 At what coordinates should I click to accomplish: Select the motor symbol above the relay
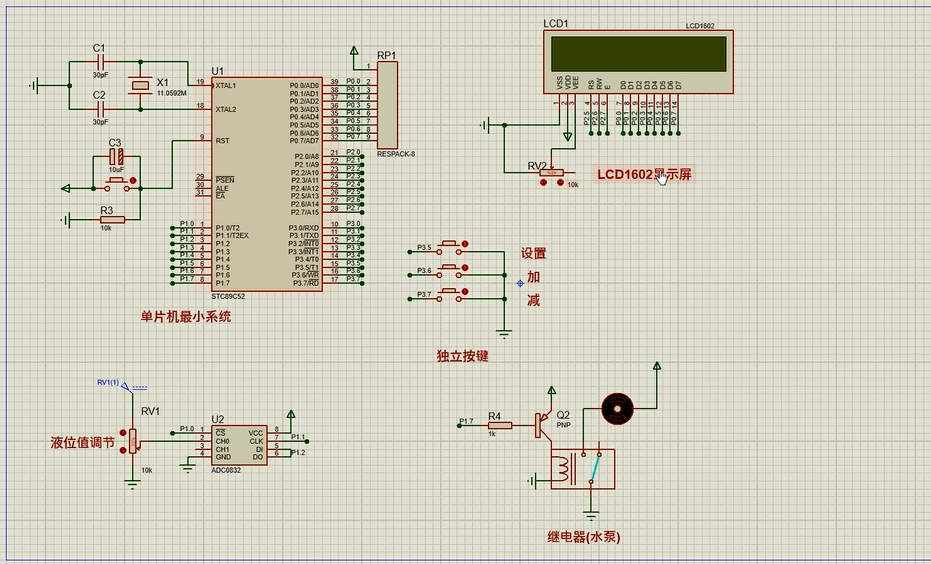(617, 406)
